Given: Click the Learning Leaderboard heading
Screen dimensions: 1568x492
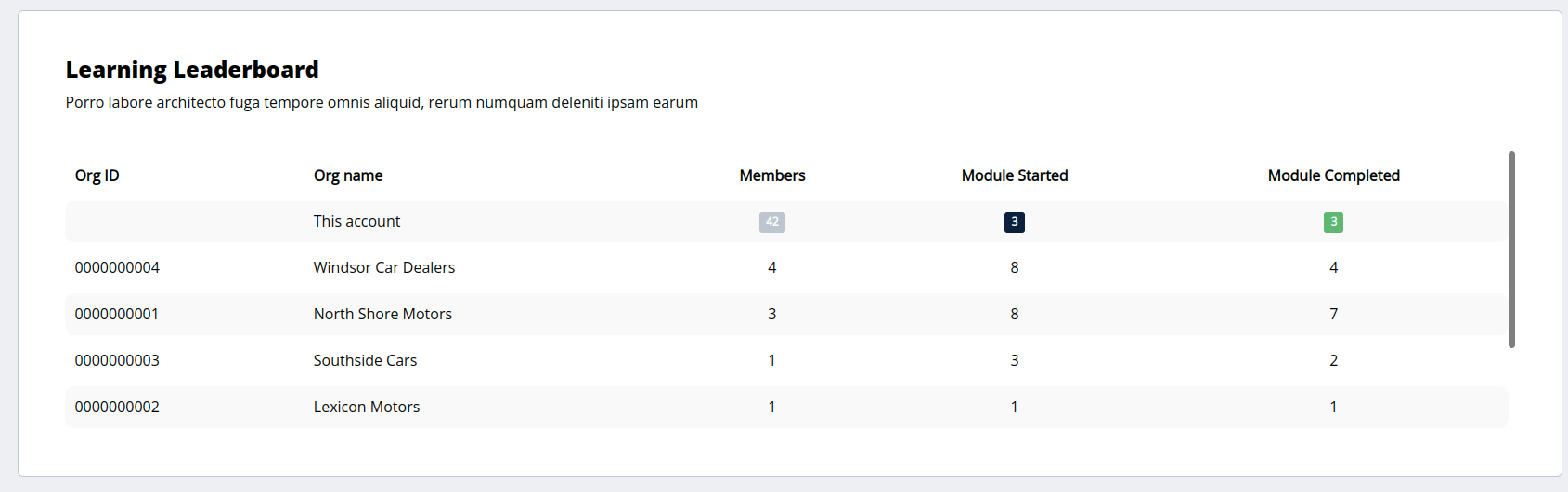Looking at the screenshot, I should (192, 70).
